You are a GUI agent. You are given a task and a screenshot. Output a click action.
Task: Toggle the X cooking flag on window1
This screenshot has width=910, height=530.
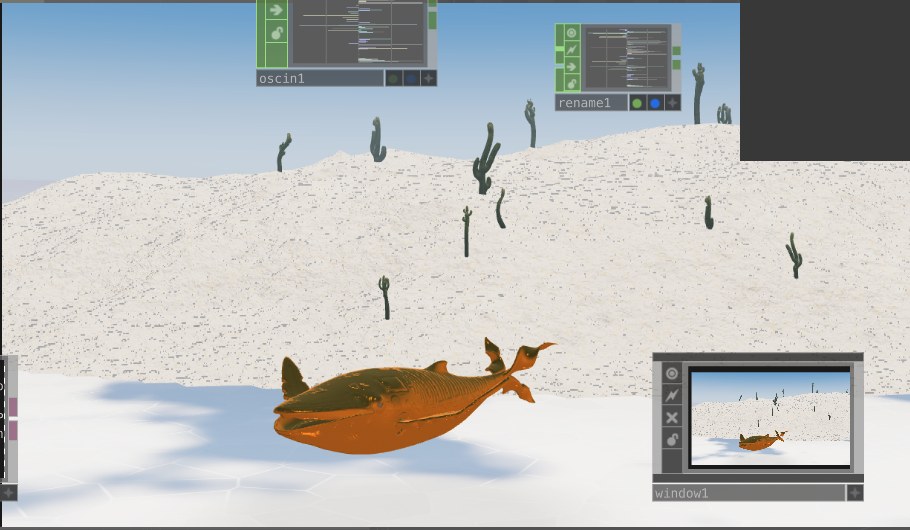coord(672,417)
